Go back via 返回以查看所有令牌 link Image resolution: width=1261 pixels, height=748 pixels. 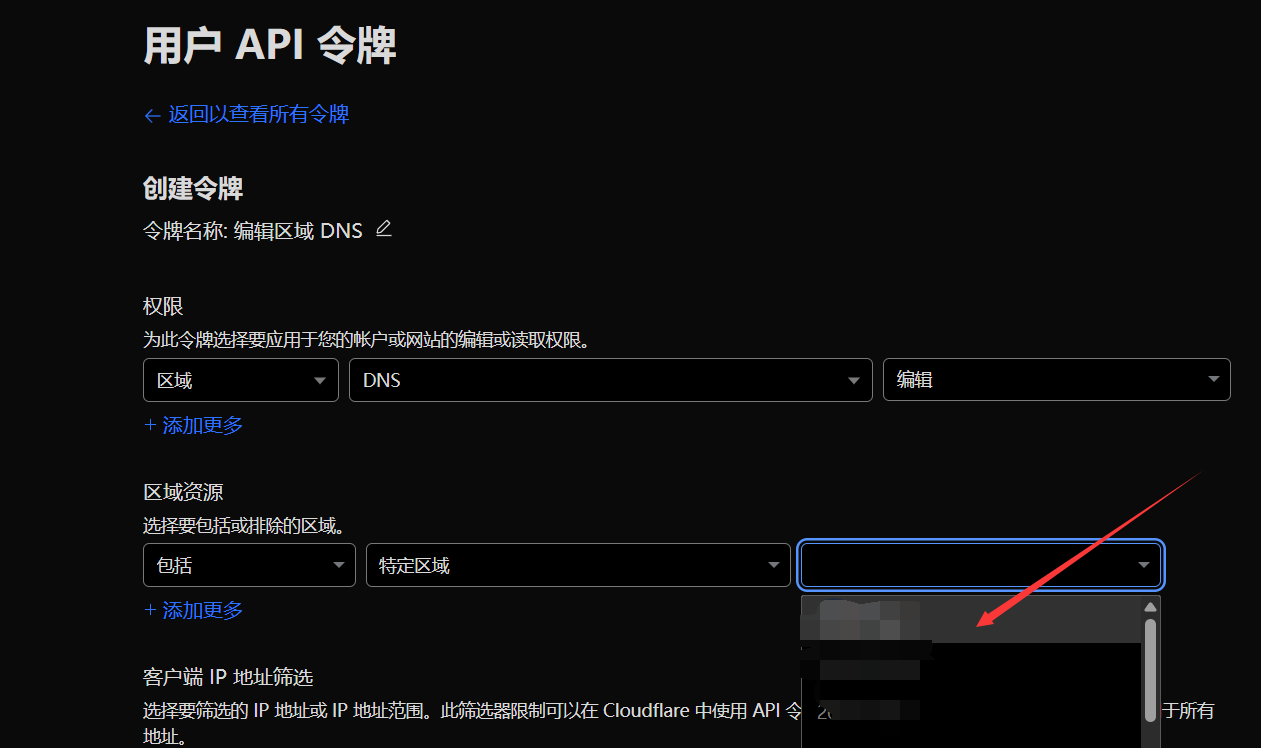258,115
